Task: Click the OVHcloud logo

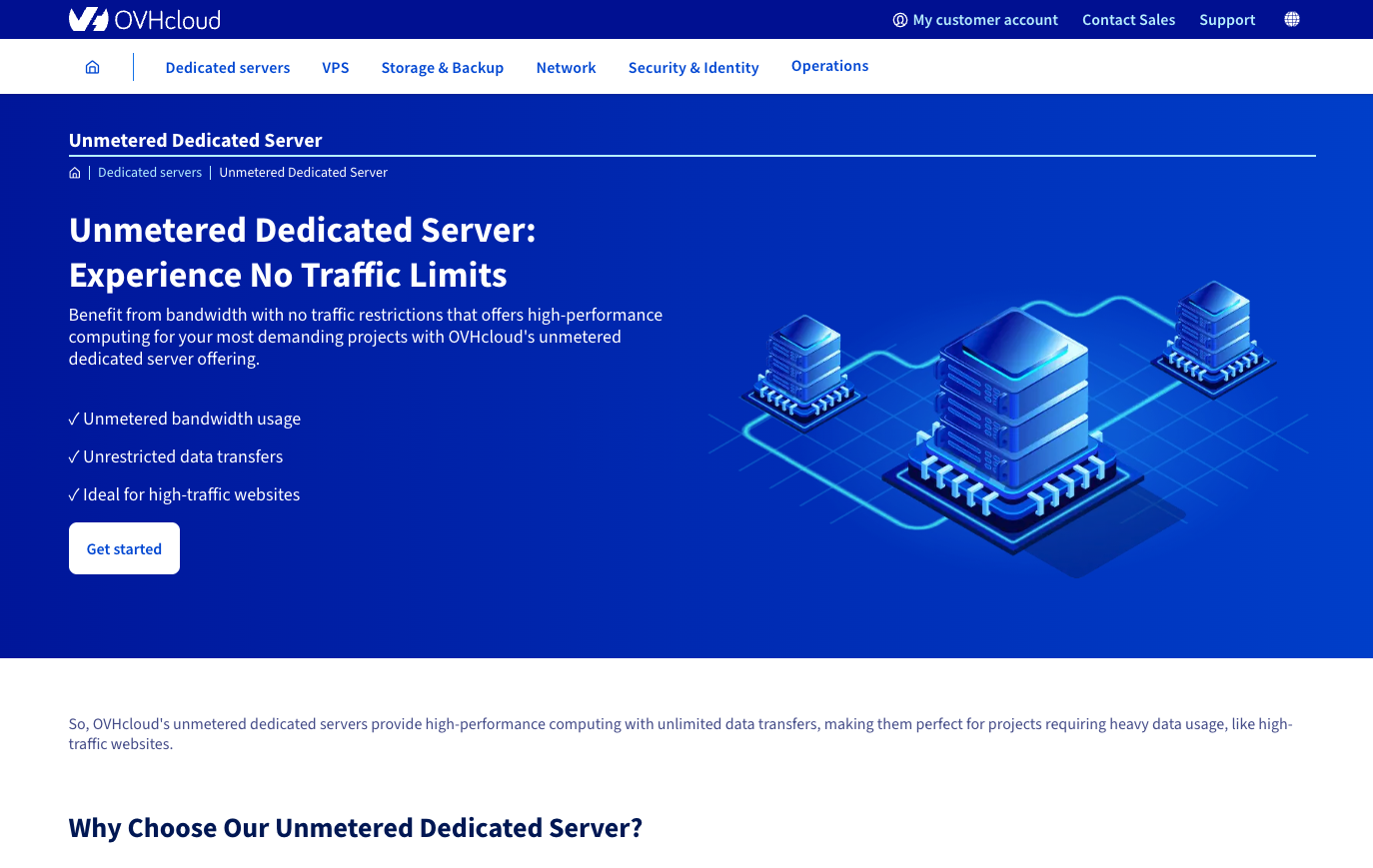Action: tap(144, 18)
